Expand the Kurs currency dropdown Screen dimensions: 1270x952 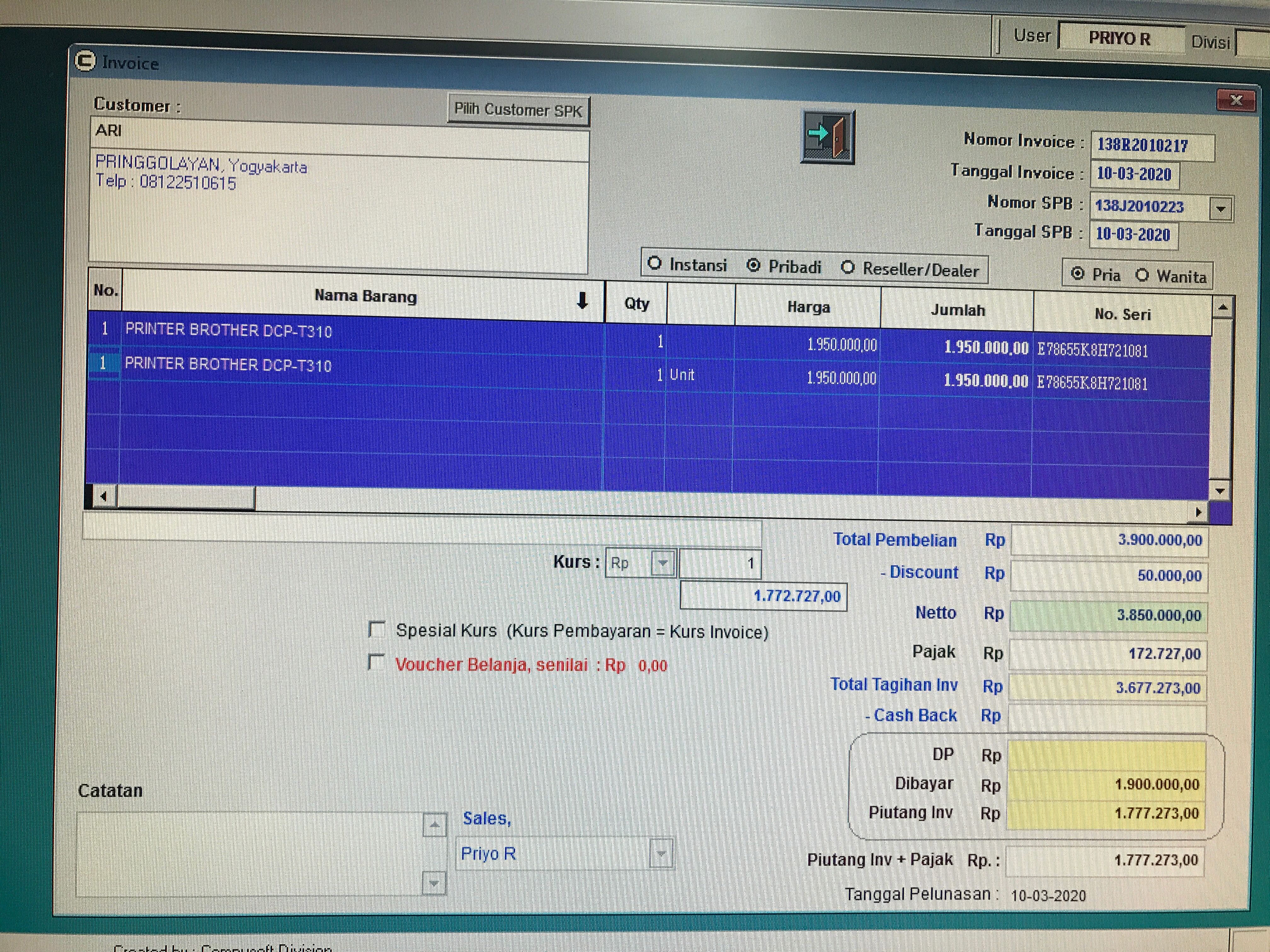tap(663, 563)
